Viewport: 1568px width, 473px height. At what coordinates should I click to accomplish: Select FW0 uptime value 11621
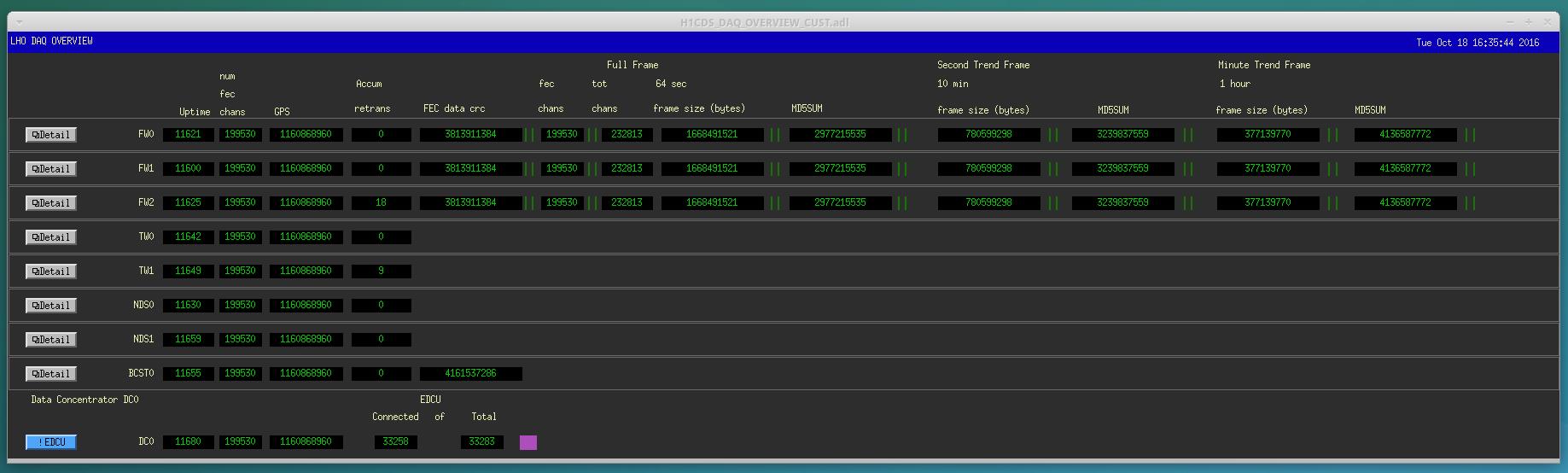[189, 135]
